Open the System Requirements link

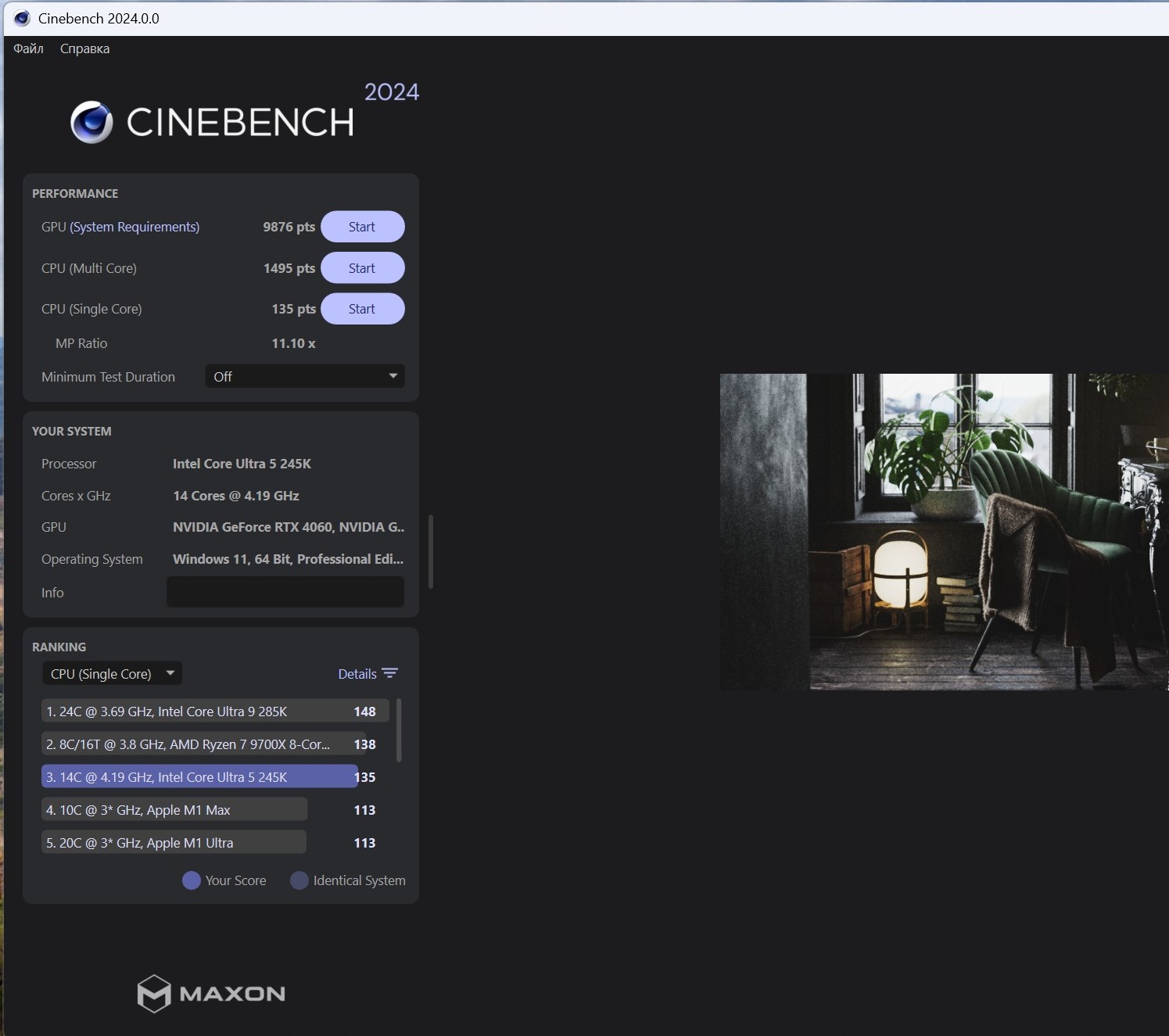(x=134, y=227)
